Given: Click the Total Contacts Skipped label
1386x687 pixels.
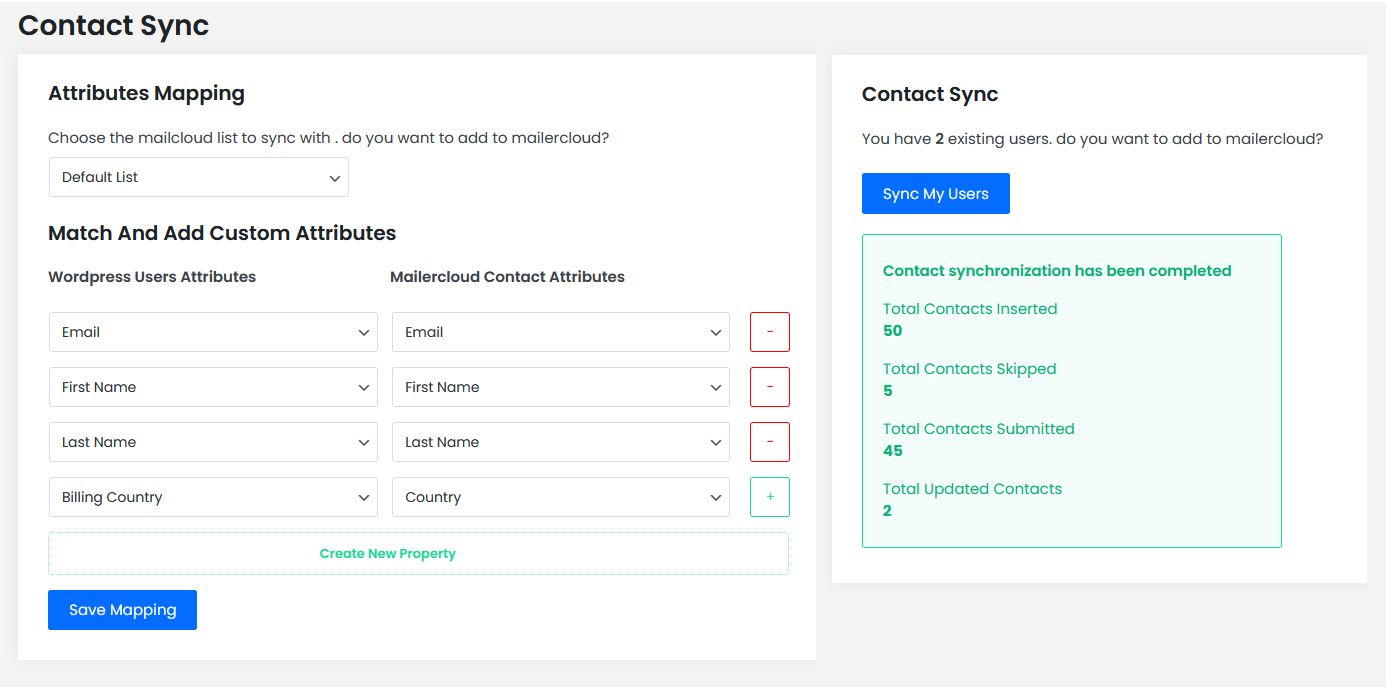Looking at the screenshot, I should (969, 369).
